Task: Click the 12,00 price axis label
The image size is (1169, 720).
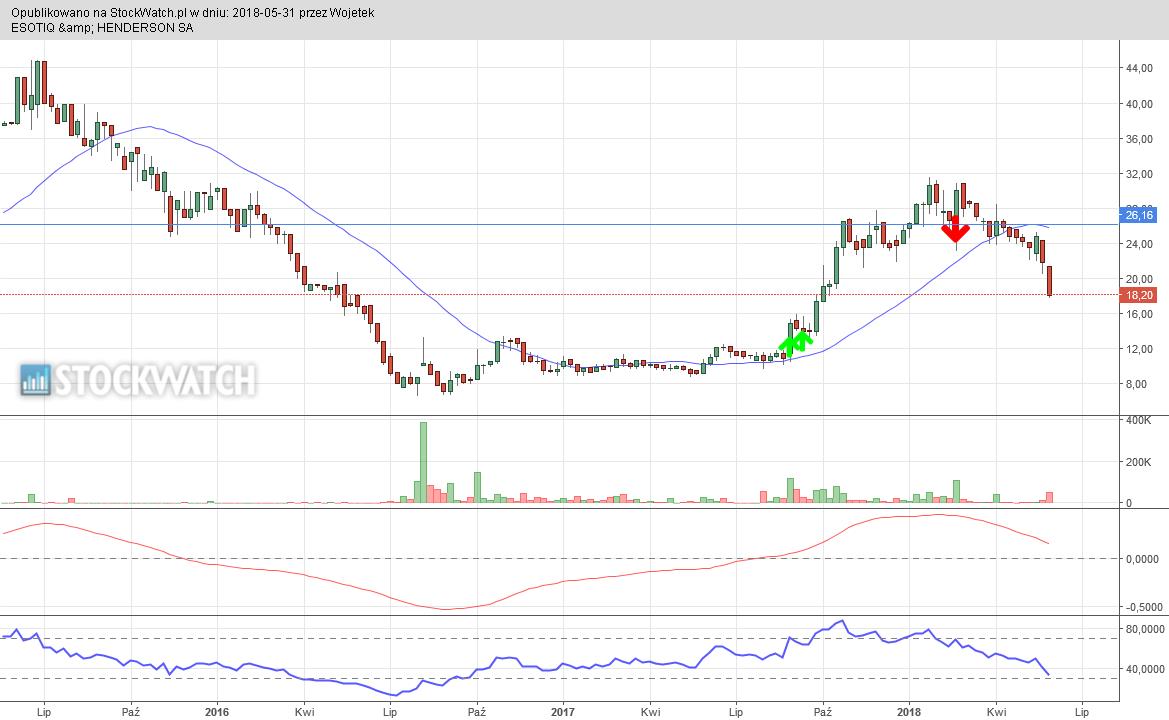Action: pos(1139,350)
